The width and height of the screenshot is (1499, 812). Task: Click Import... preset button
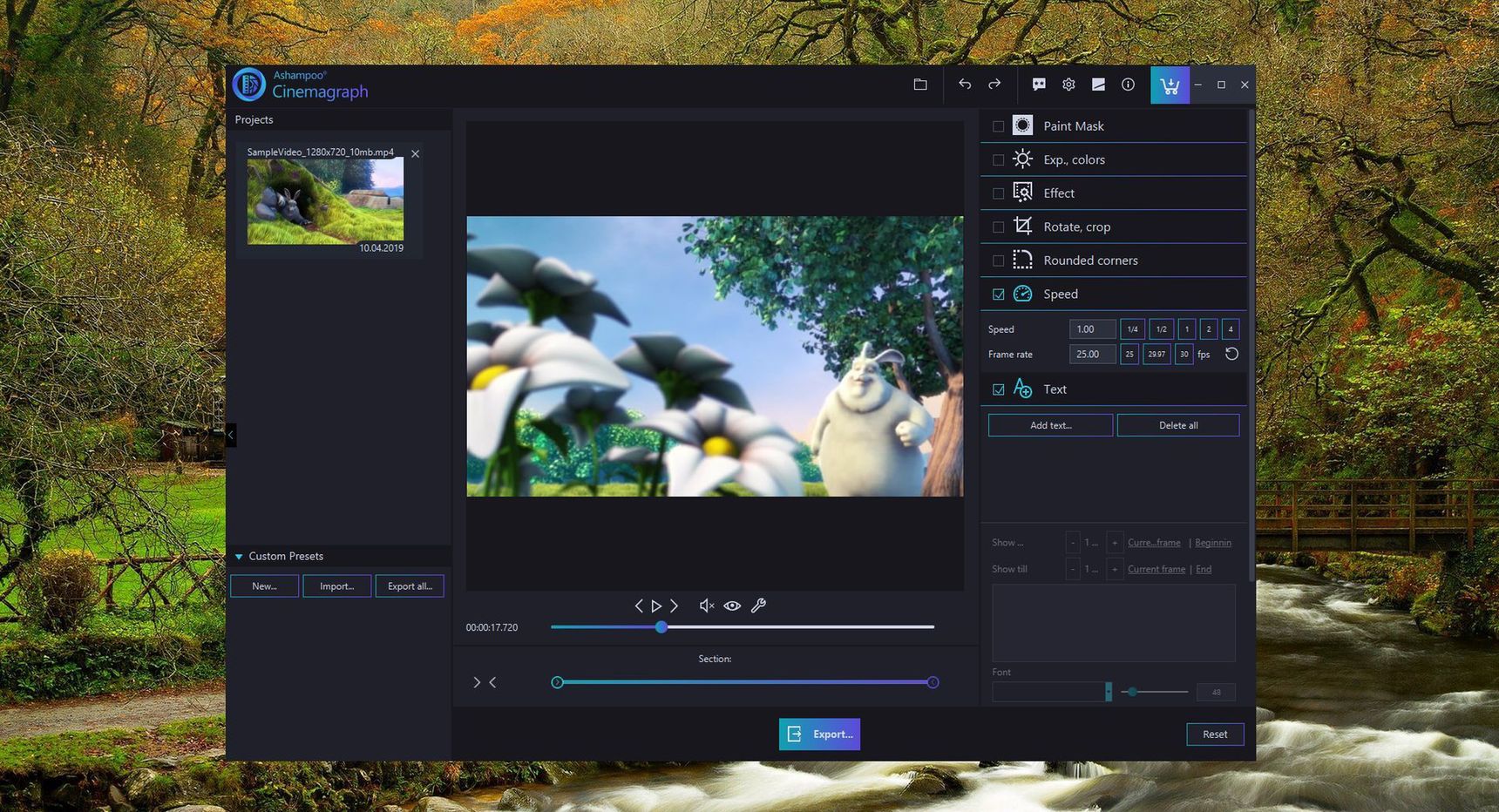336,586
